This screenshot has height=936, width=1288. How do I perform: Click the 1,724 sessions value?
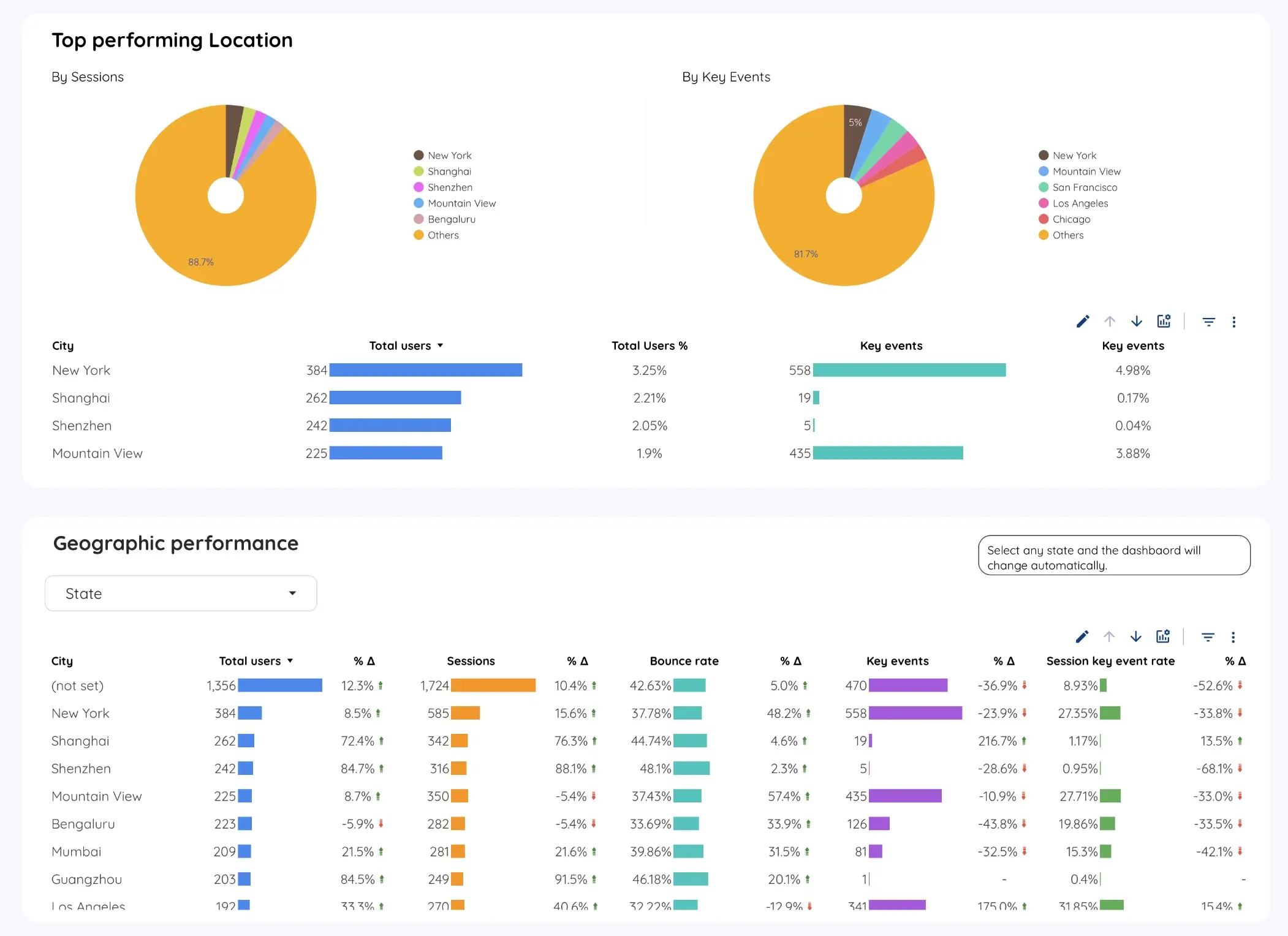(434, 686)
